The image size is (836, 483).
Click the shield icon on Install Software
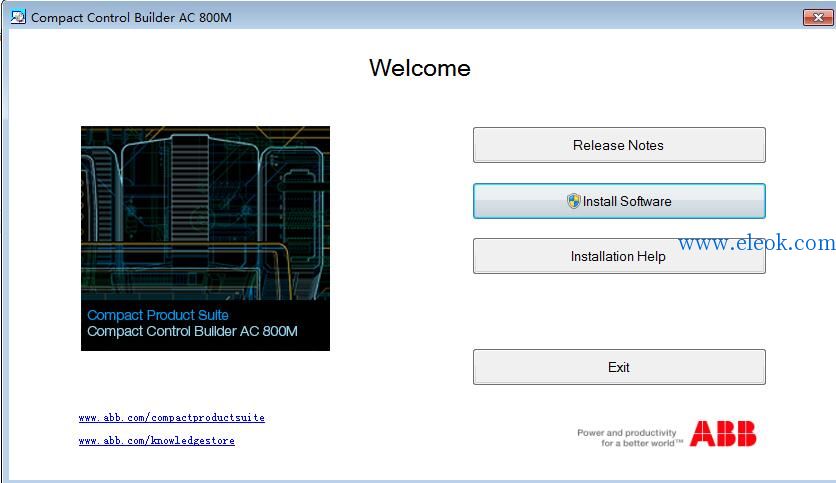[573, 201]
